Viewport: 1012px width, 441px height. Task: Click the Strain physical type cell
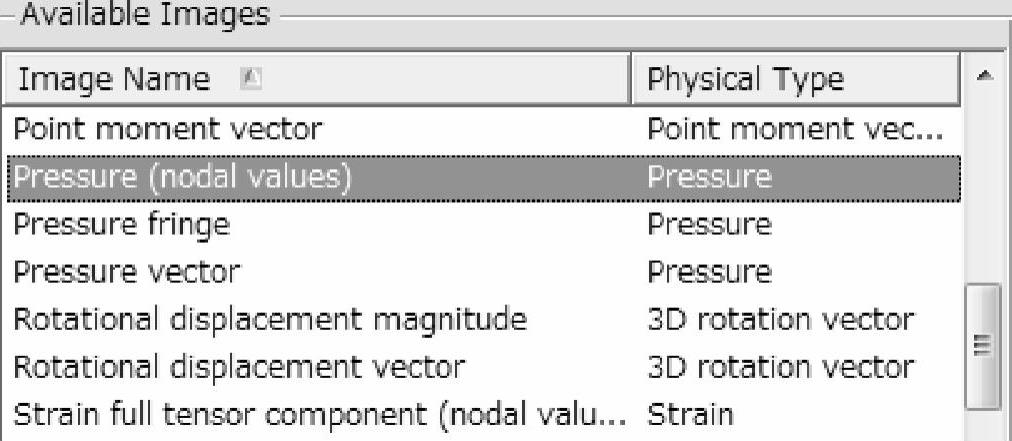click(x=691, y=413)
